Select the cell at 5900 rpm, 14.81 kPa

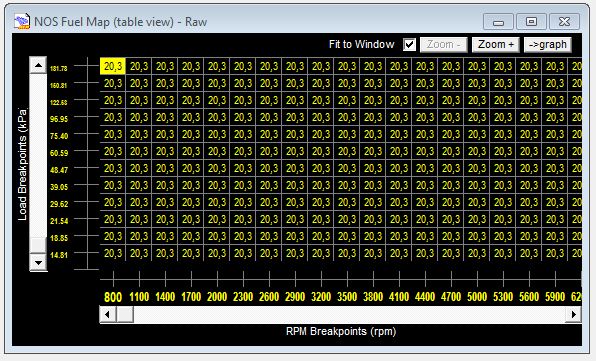555,253
